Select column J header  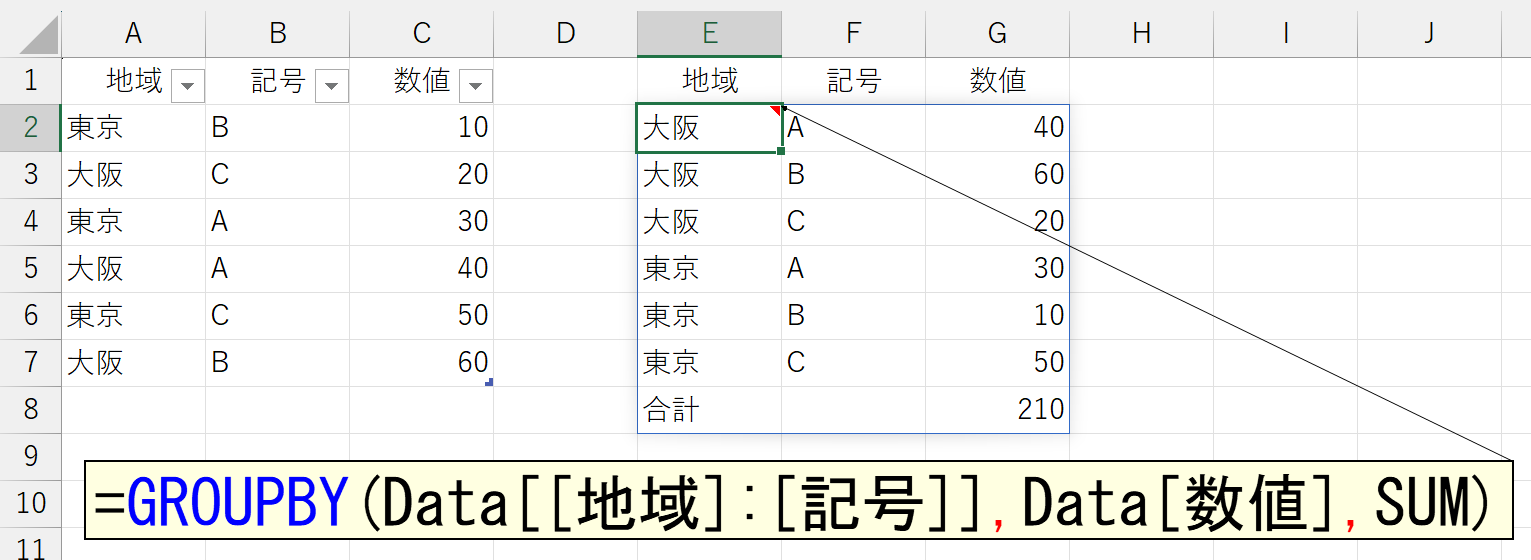click(1430, 34)
